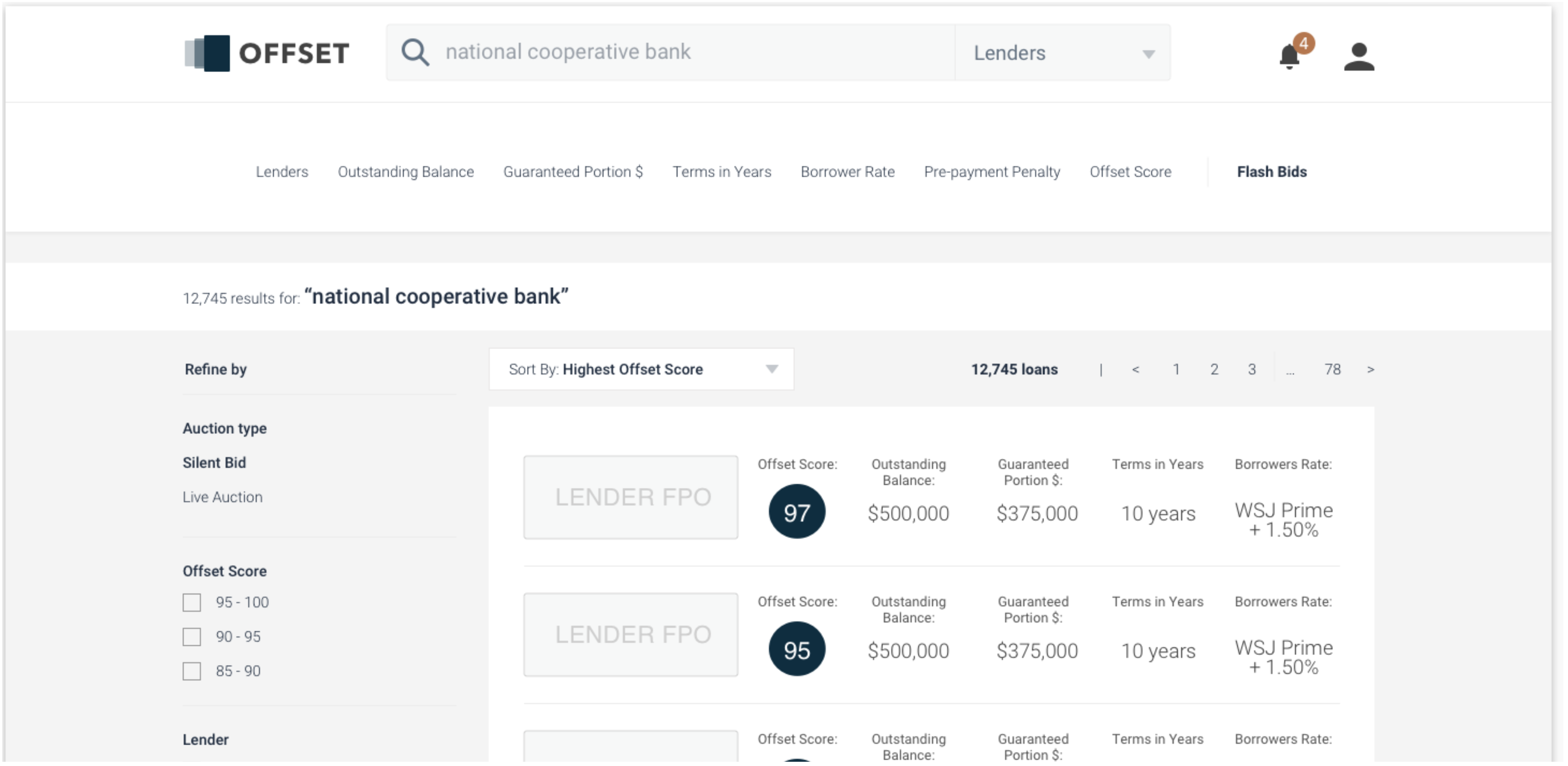The image size is (1568, 766).
Task: Click the 97 Offset Score badge
Action: point(796,512)
